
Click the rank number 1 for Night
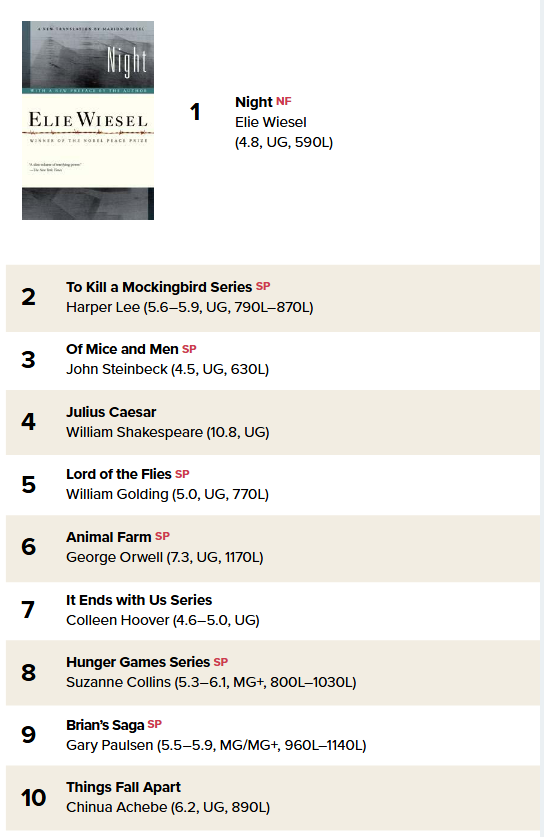point(195,112)
